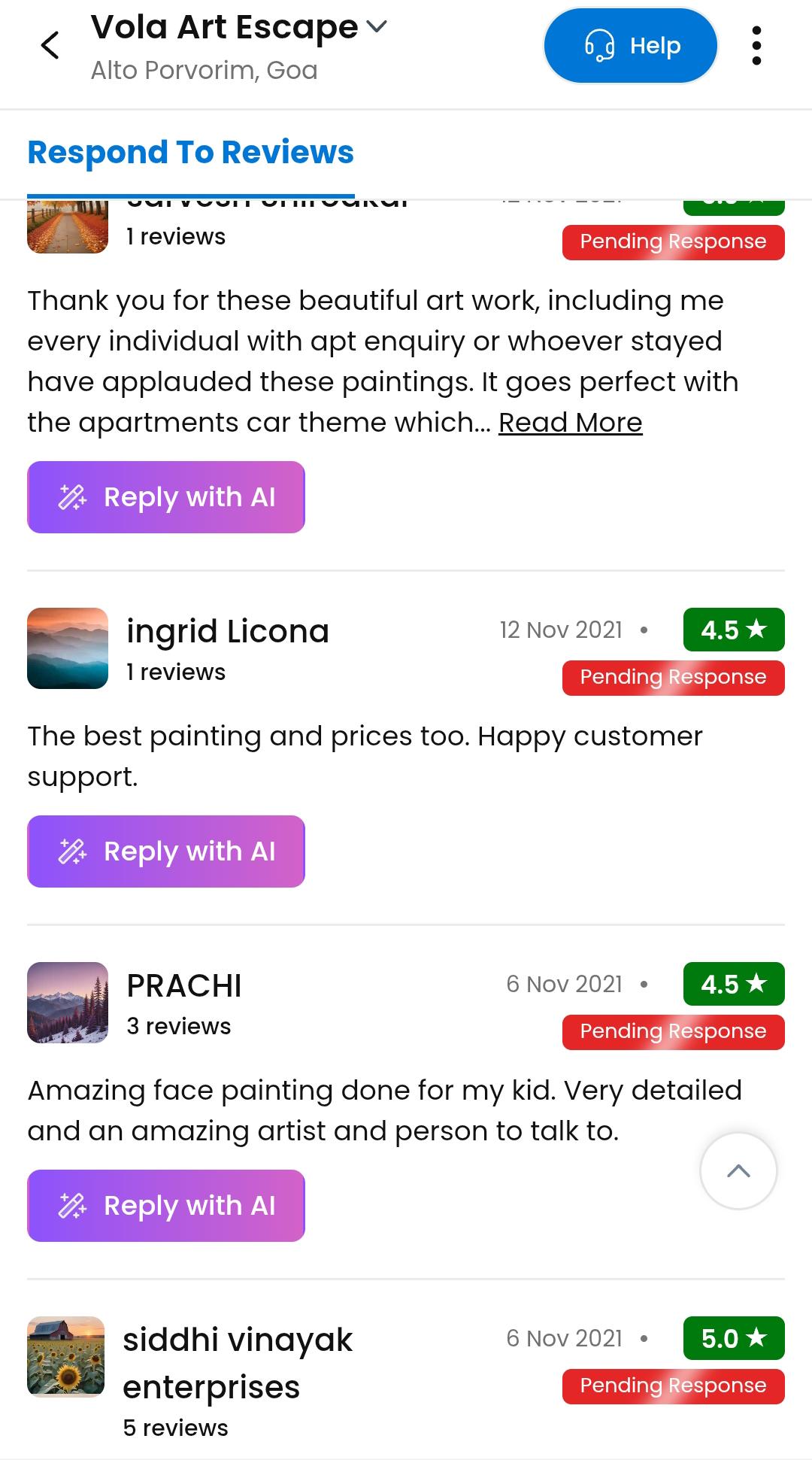Select the Respond To Reviews tab
The width and height of the screenshot is (812, 1460).
tap(190, 153)
